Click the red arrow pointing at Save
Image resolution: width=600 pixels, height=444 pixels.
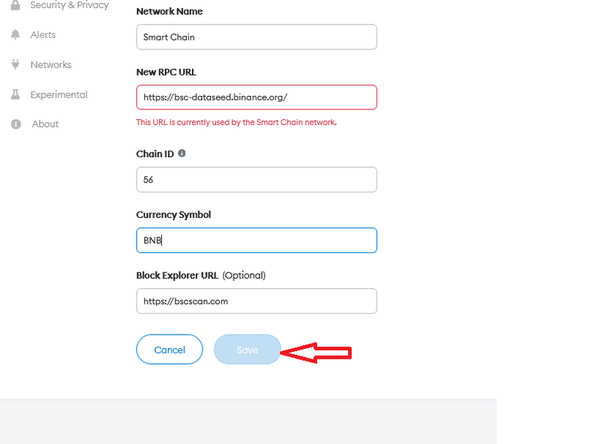pyautogui.click(x=316, y=352)
